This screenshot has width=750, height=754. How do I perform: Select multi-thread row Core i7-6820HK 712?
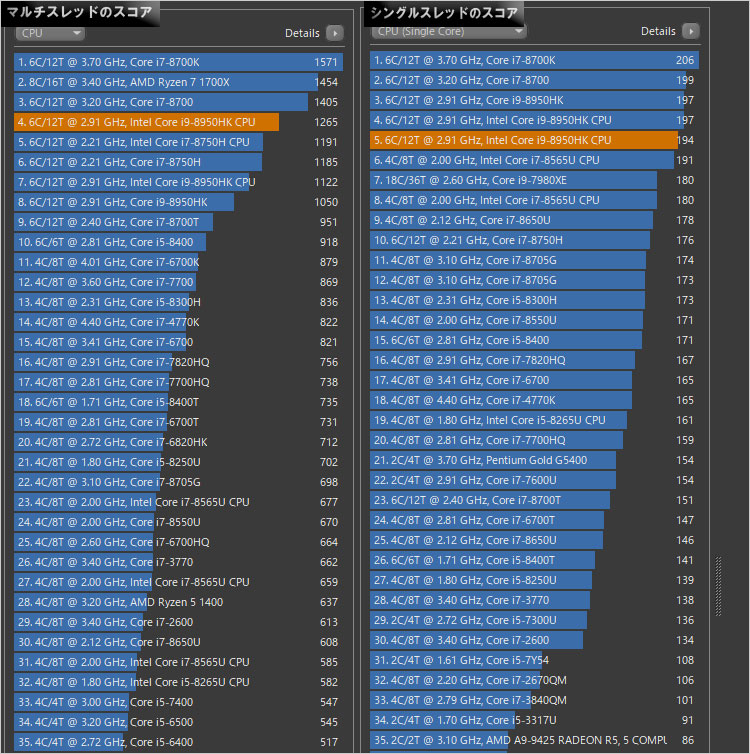click(x=178, y=442)
